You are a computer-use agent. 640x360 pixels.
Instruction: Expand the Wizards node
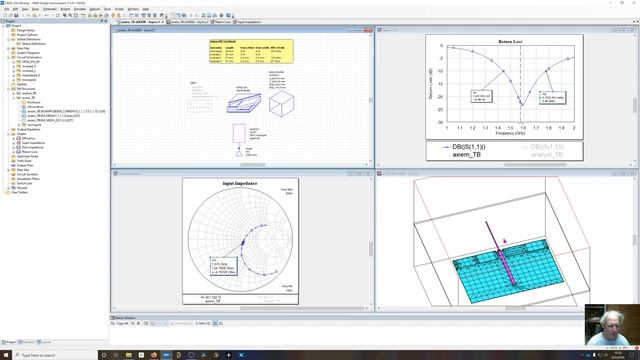[x=9, y=188]
